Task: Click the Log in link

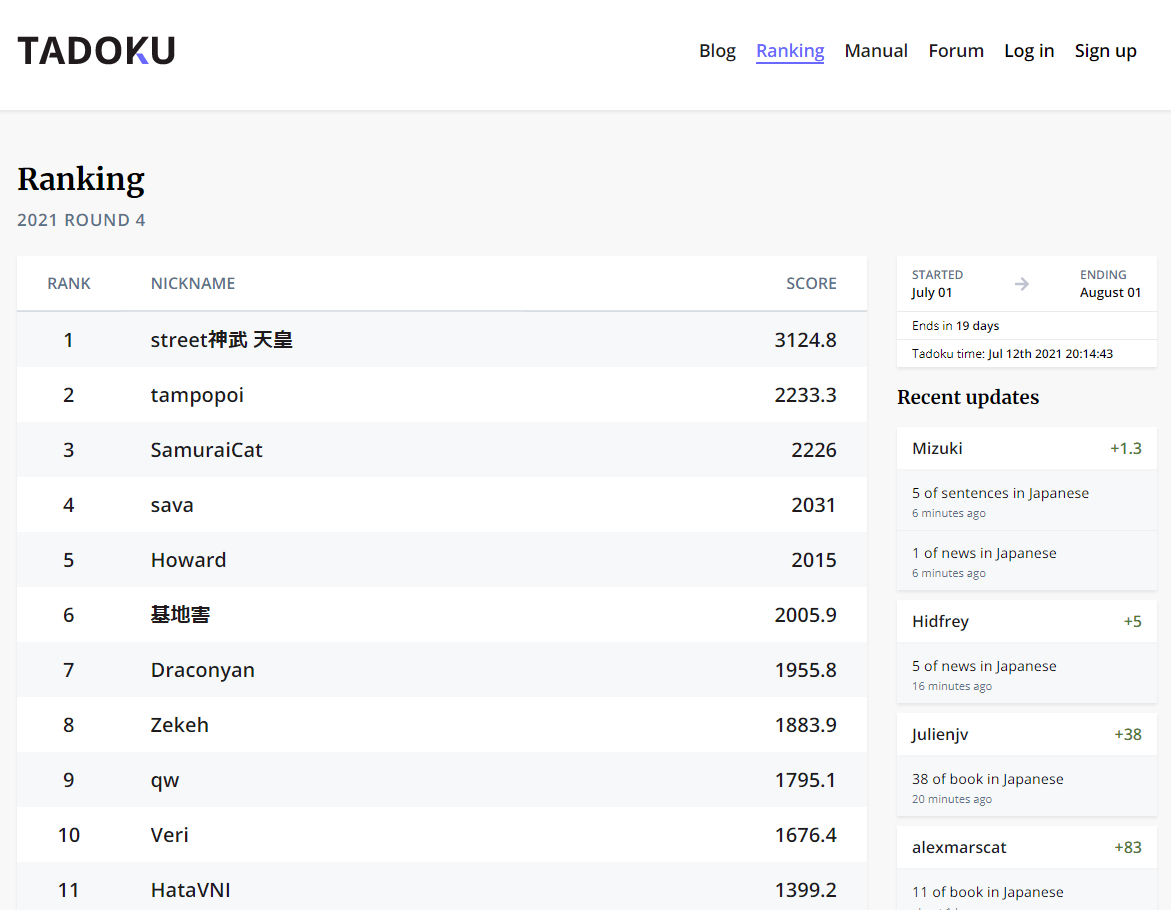Action: (1028, 51)
